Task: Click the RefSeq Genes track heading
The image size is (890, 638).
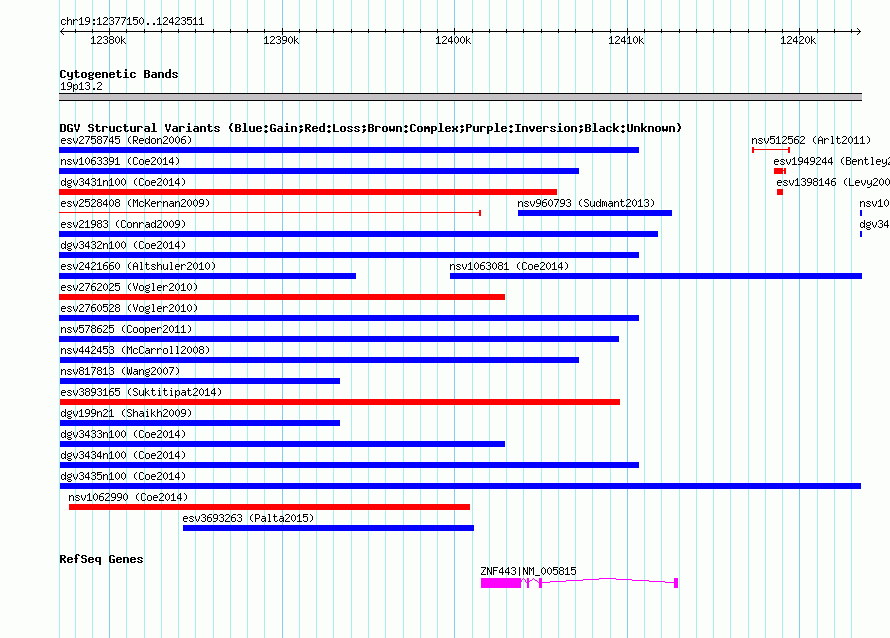Action: [101, 559]
